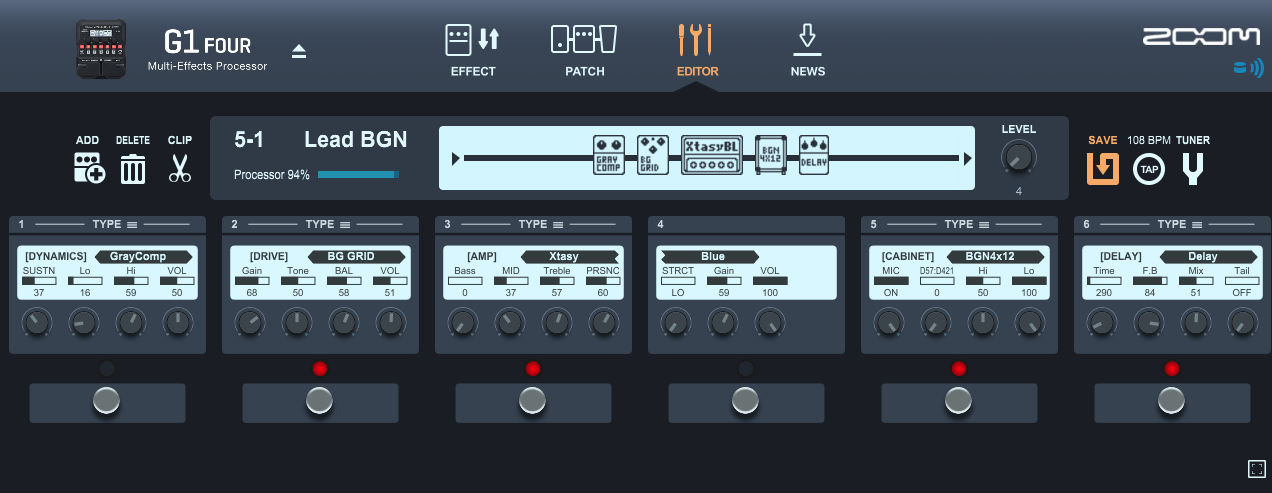This screenshot has width=1272, height=493.
Task: Click the CLIP scissors icon
Action: click(180, 168)
